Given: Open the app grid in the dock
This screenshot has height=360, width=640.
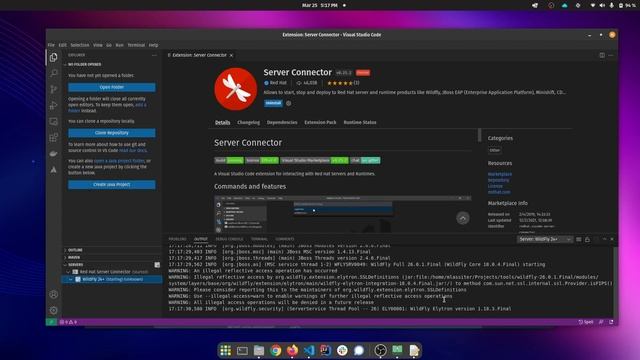Looking at the screenshot, I should coord(225,350).
